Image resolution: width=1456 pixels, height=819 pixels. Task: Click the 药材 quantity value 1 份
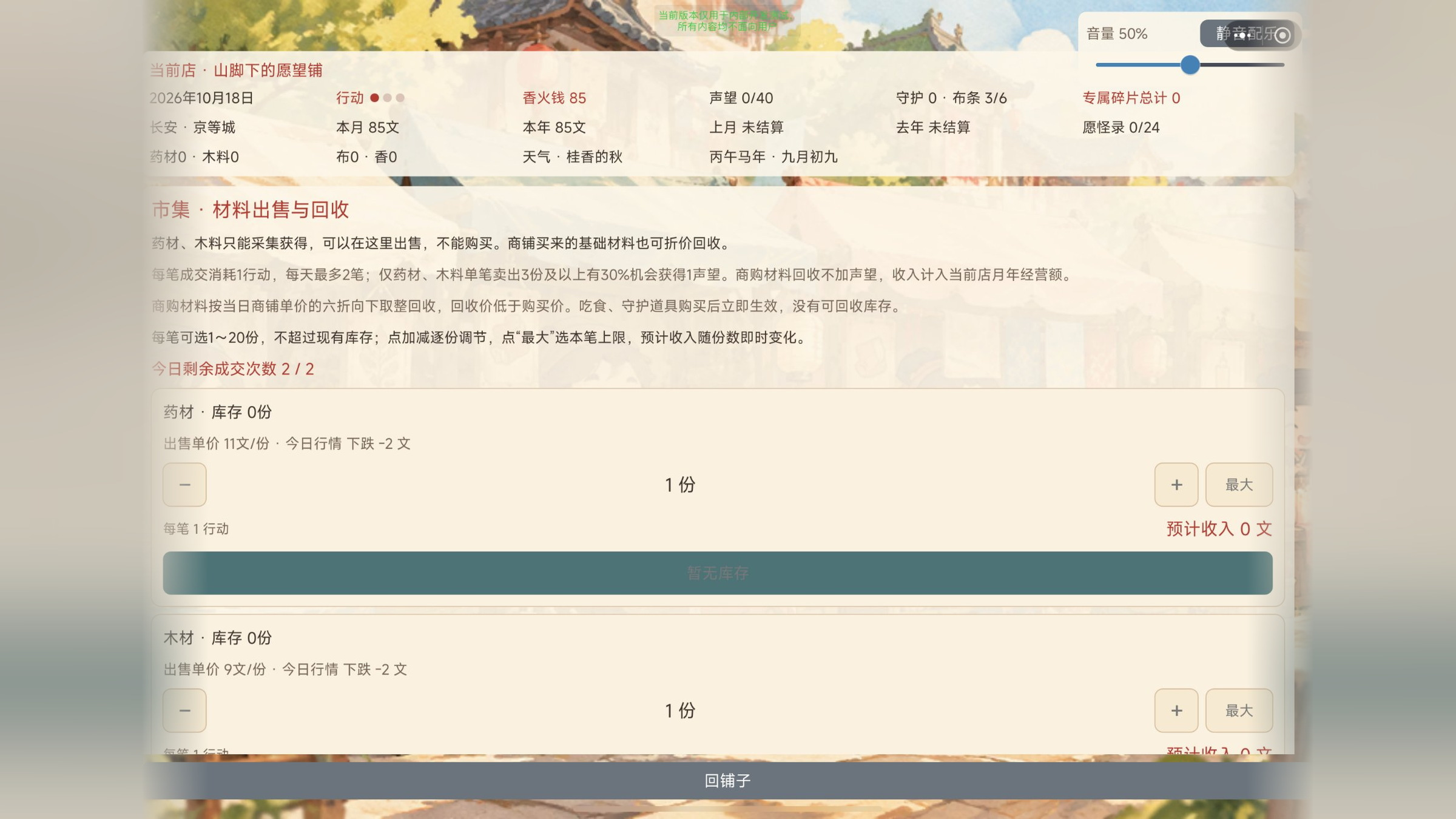pos(680,485)
